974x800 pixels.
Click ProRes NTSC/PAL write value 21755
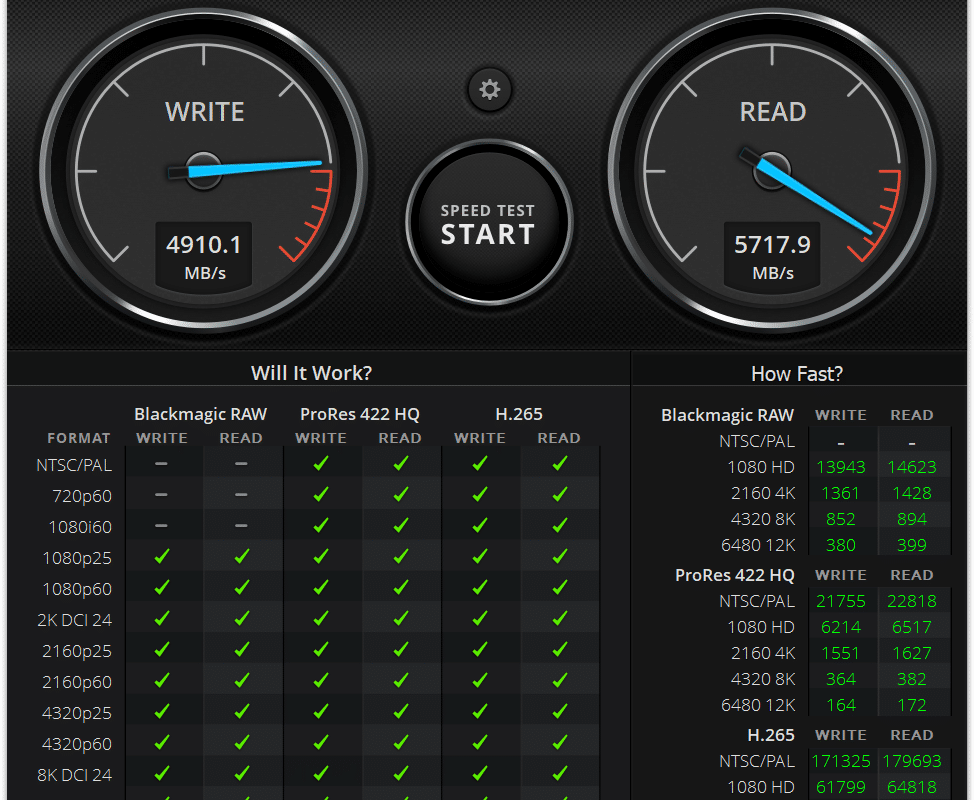[x=840, y=601]
